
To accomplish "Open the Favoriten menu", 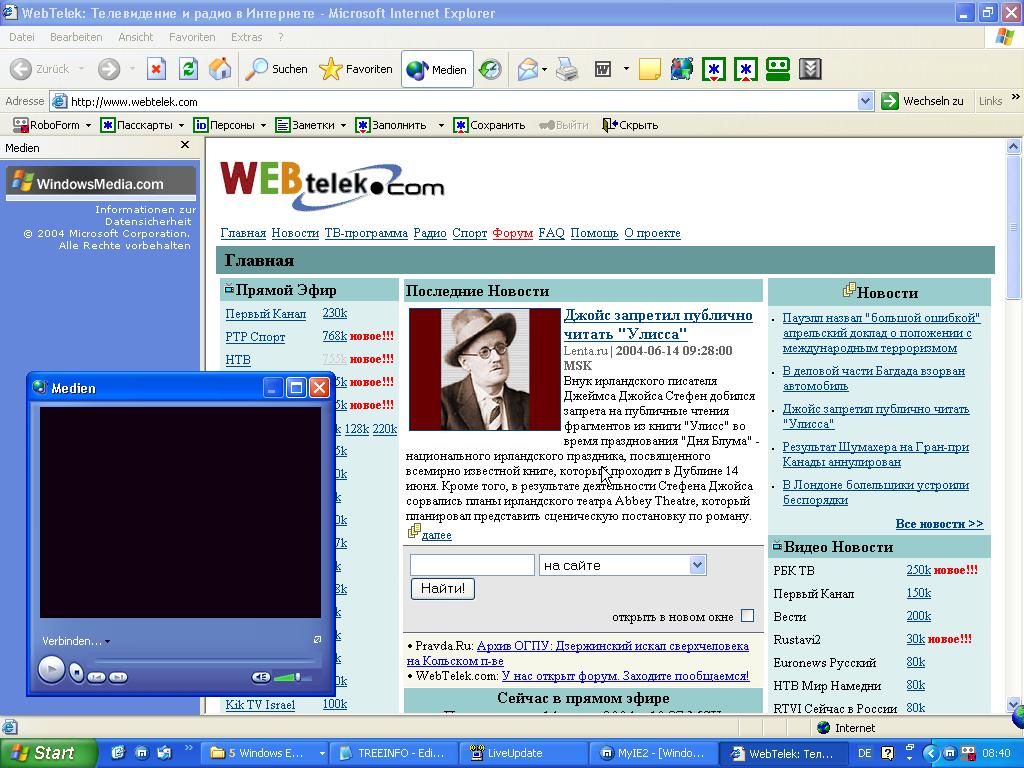I will 192,37.
